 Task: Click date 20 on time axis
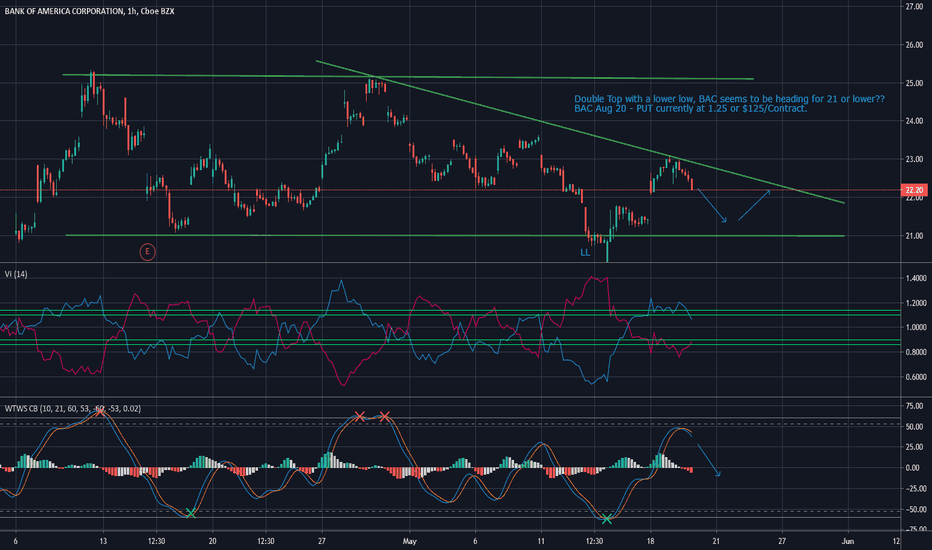(213, 542)
